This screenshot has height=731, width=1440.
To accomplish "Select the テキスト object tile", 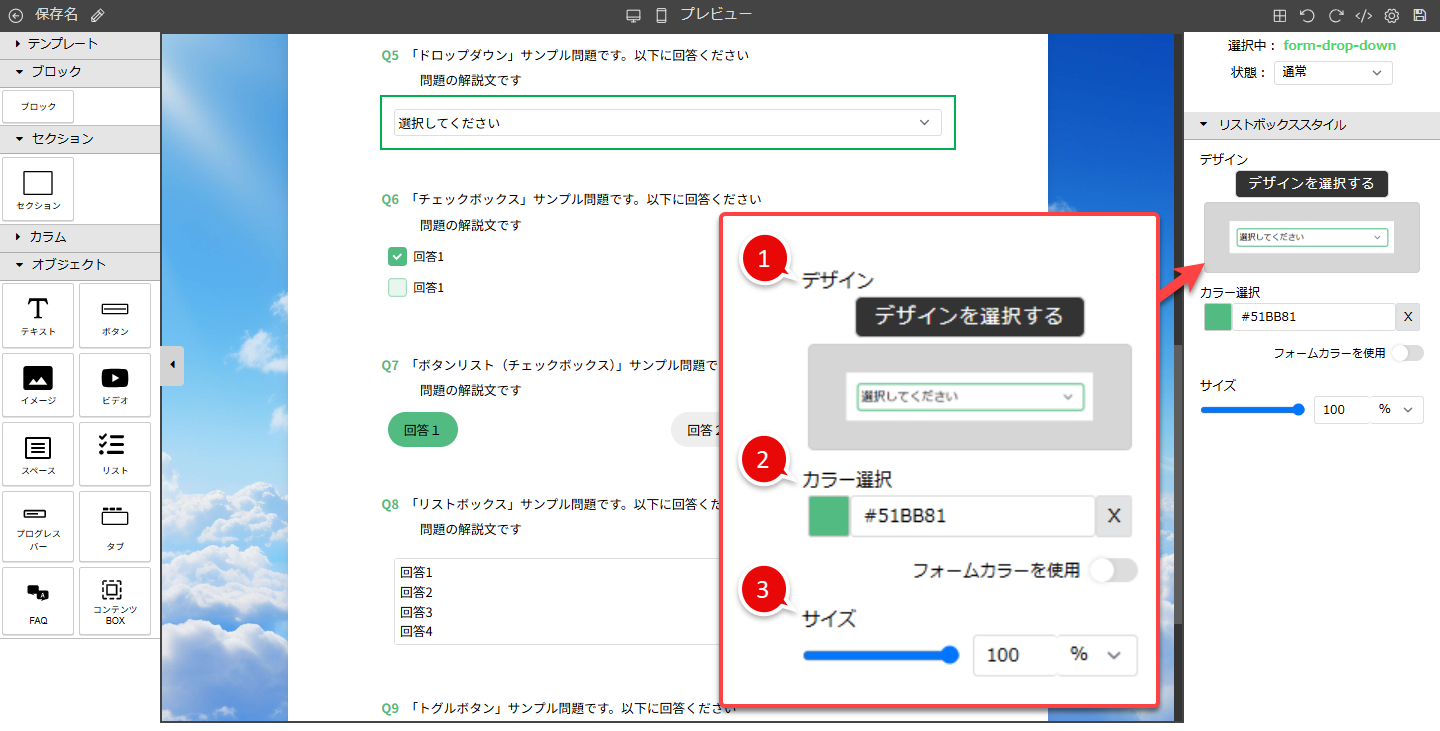I will [x=38, y=316].
